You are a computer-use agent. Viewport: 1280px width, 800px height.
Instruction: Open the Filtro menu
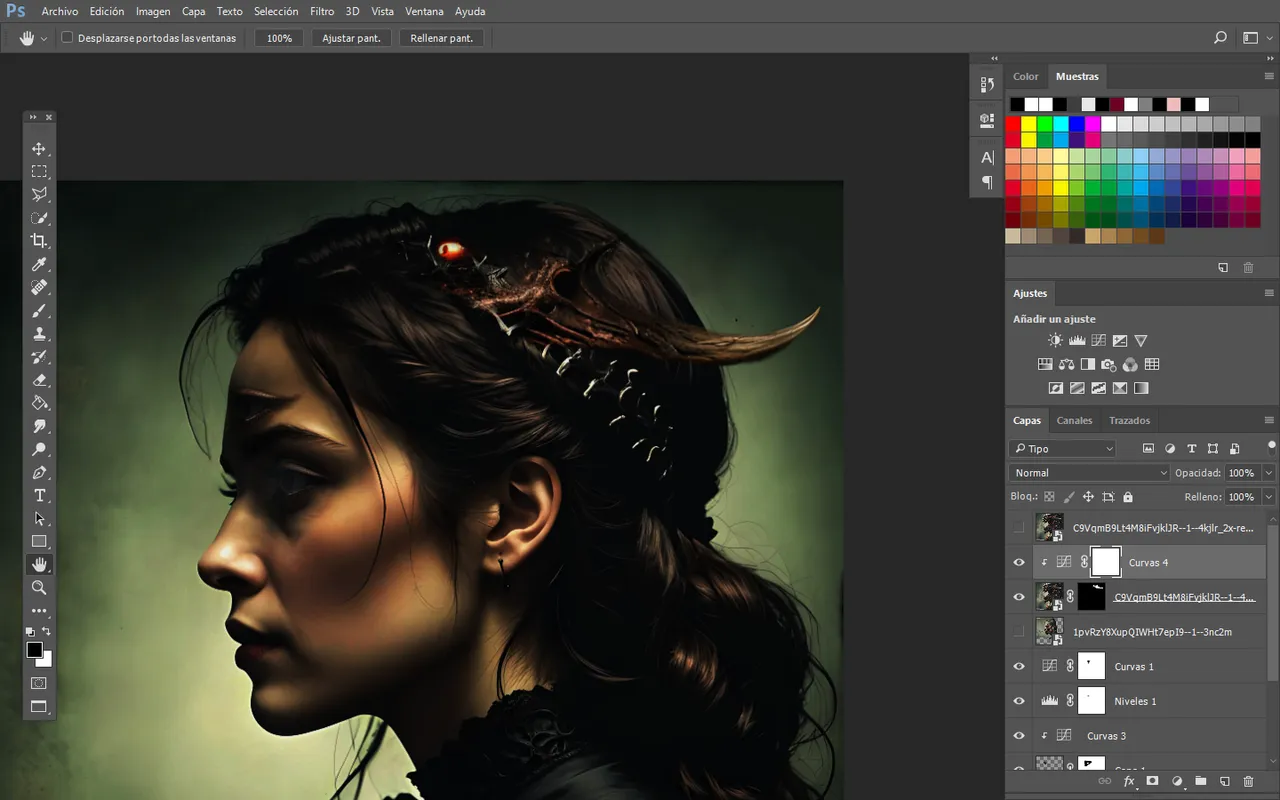tap(322, 11)
